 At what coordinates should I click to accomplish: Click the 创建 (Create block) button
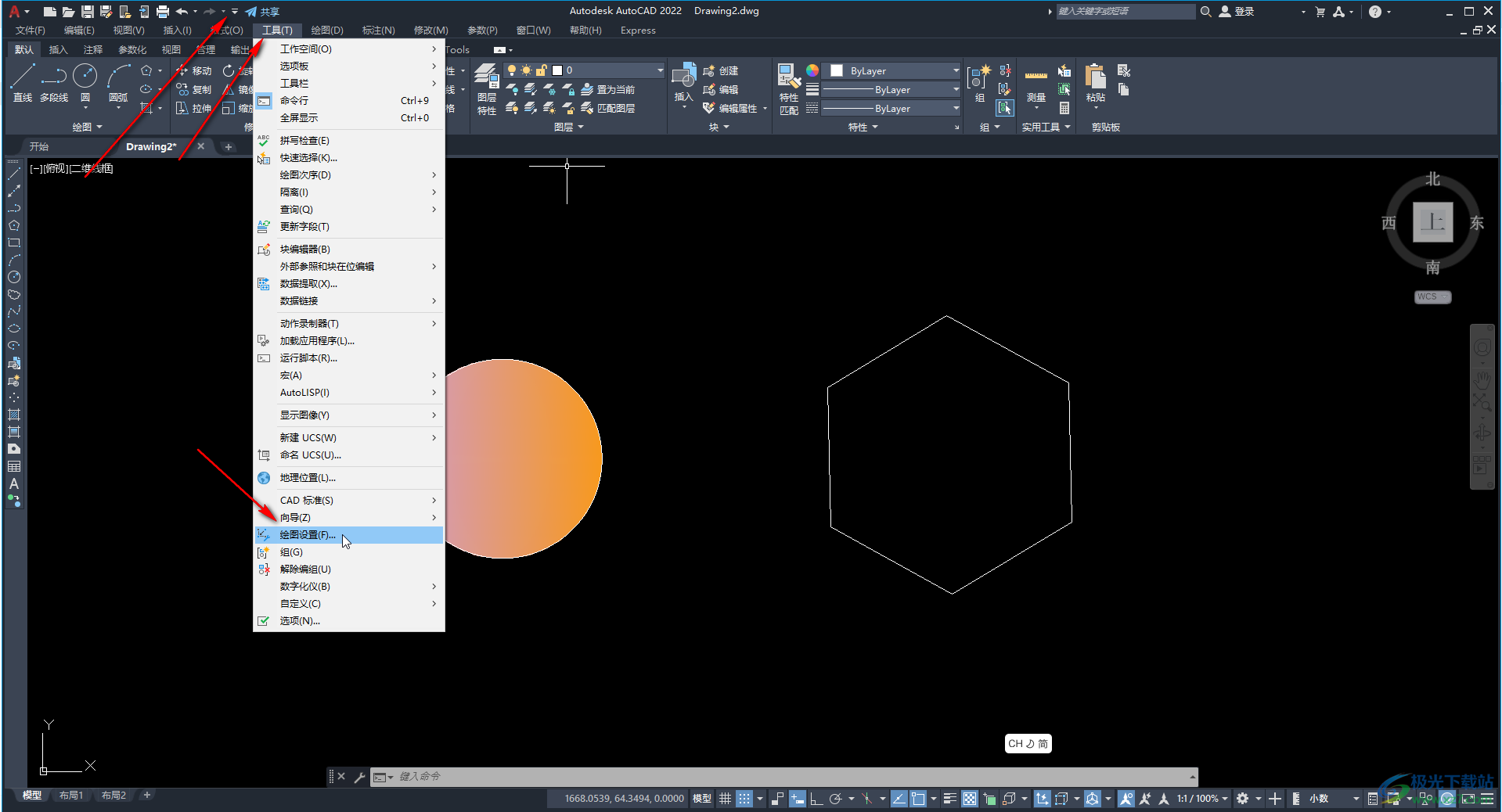point(721,70)
